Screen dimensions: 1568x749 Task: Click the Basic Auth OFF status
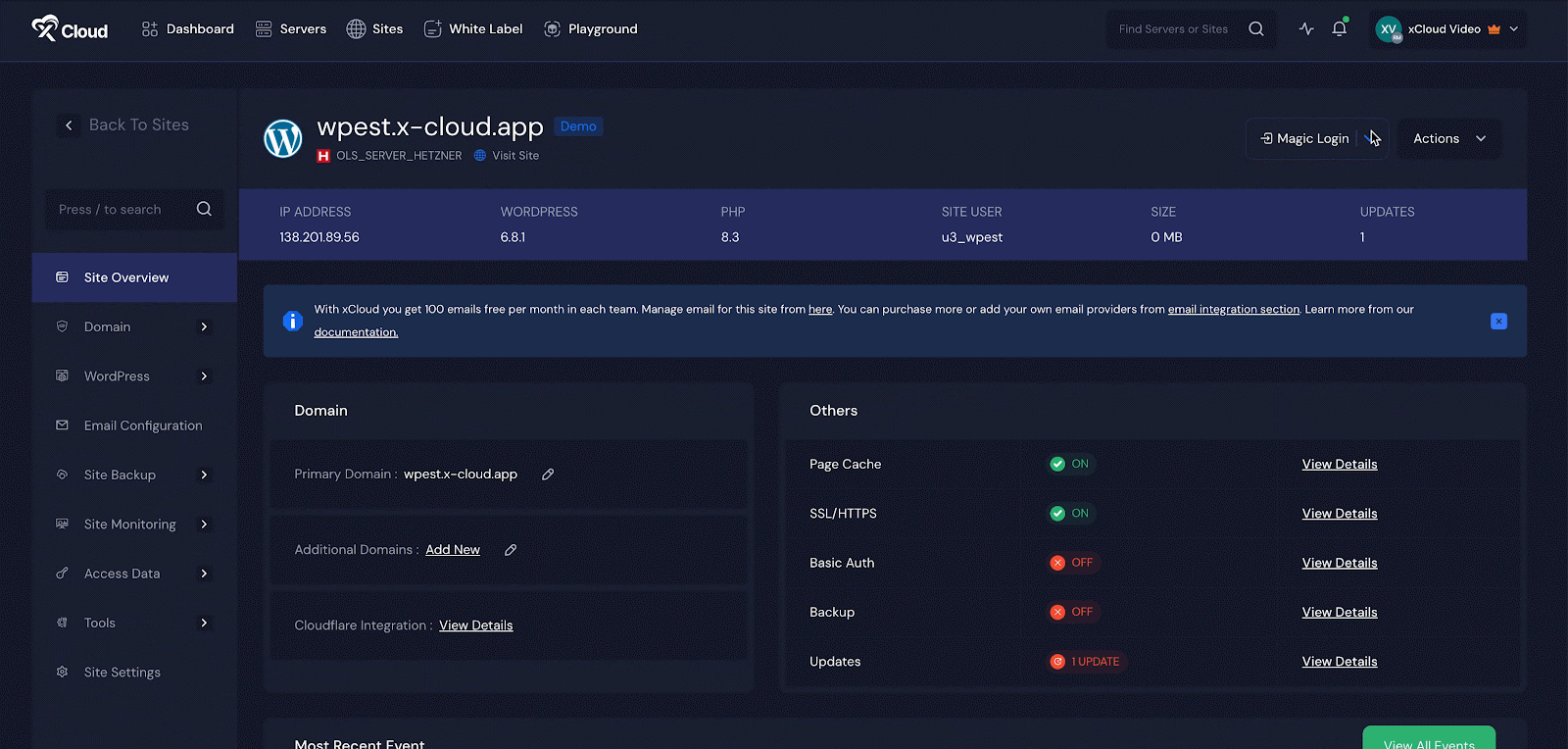1072,563
